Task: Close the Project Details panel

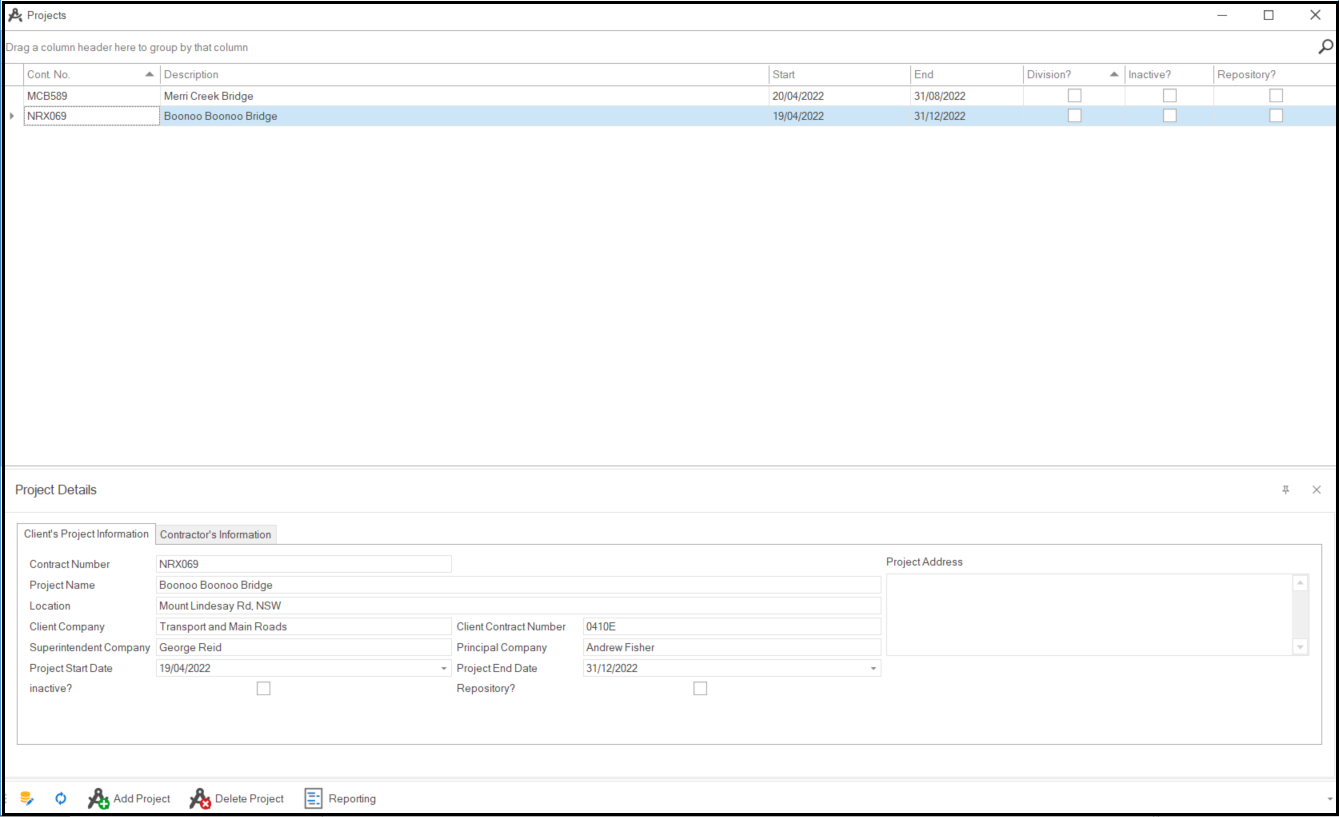Action: (x=1316, y=490)
